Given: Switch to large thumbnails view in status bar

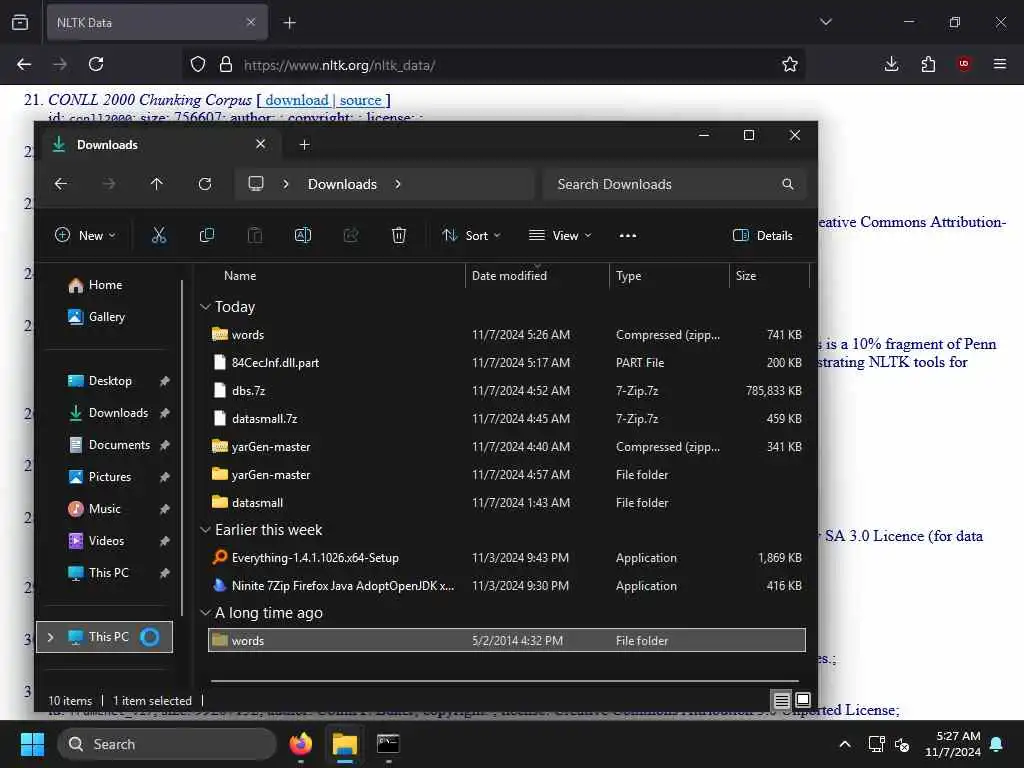Looking at the screenshot, I should (x=803, y=701).
